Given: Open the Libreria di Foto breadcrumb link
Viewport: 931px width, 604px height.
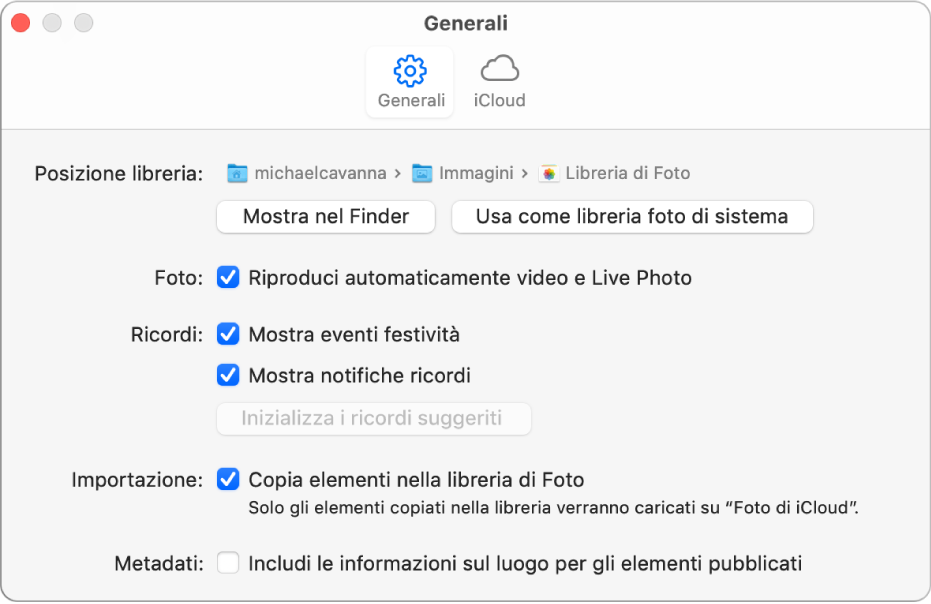Looking at the screenshot, I should [x=627, y=173].
